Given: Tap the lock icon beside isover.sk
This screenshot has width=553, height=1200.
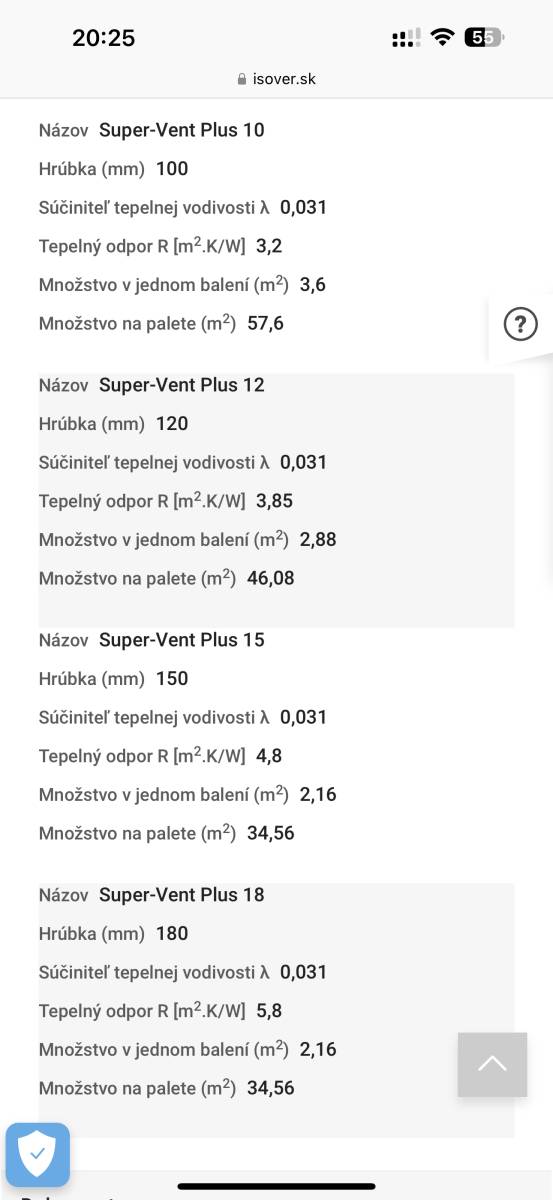Looking at the screenshot, I should coord(242,79).
